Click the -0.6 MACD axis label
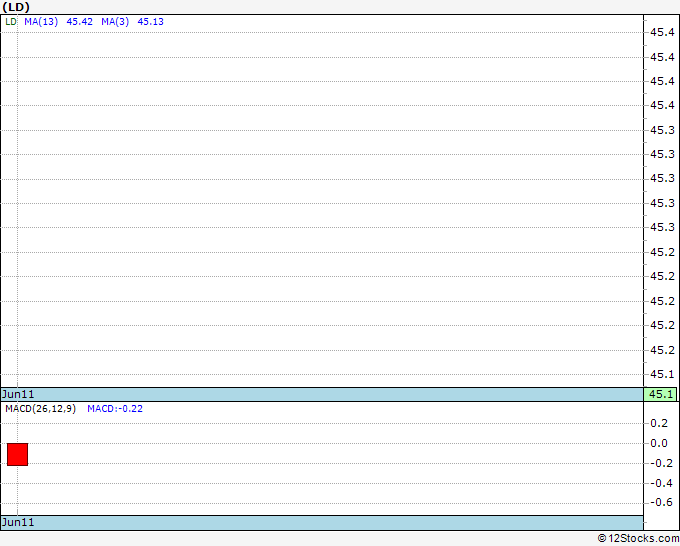Viewport: 680px width, 546px height. tap(661, 503)
